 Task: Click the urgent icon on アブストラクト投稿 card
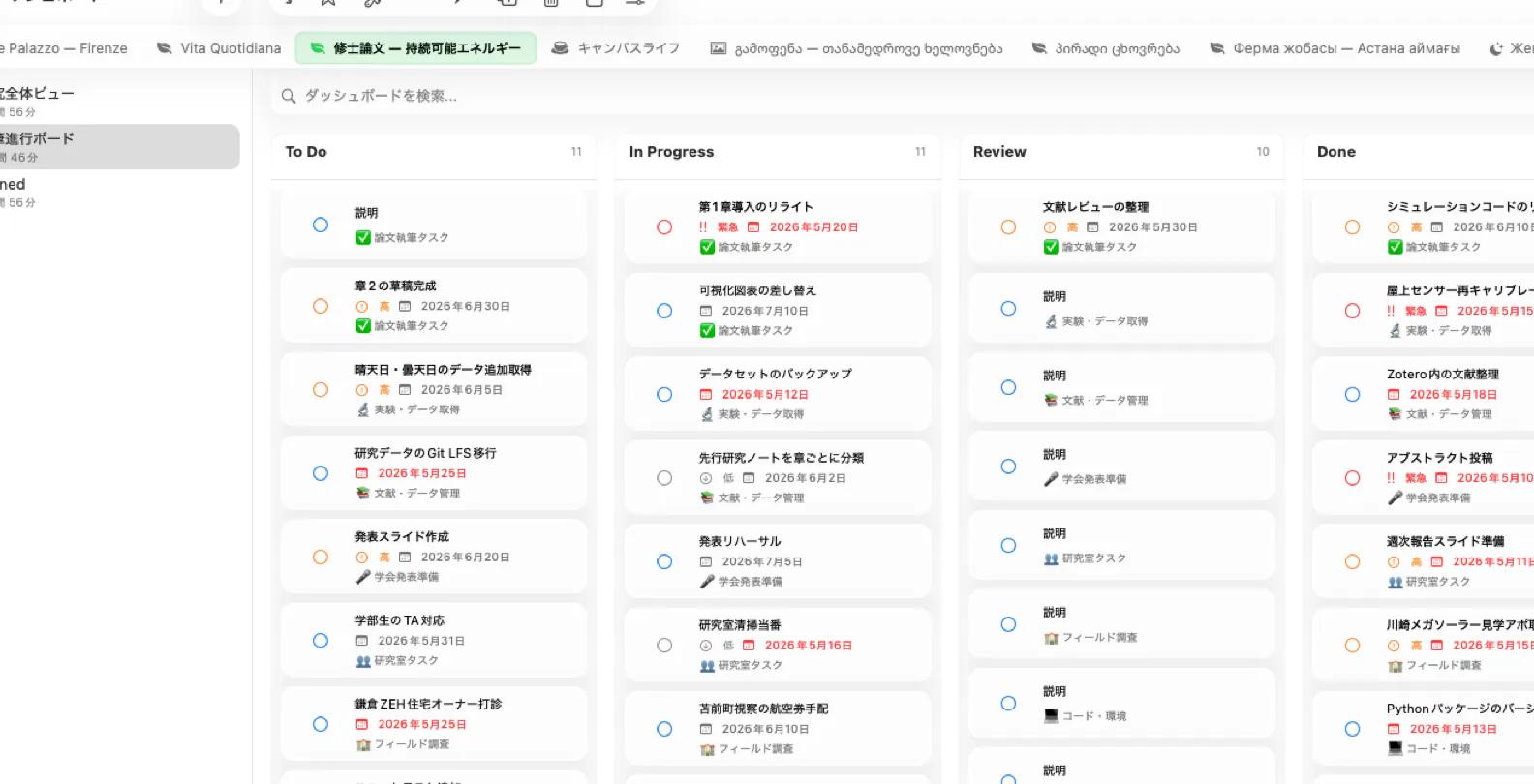pyautogui.click(x=1391, y=478)
